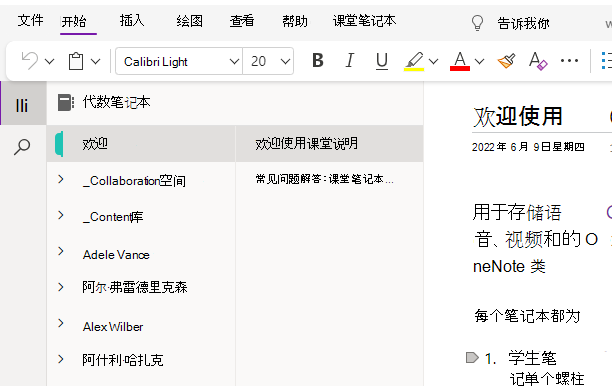Click the 欢迎使用 page title
Screen dimensions: 612x386
[x=518, y=116]
